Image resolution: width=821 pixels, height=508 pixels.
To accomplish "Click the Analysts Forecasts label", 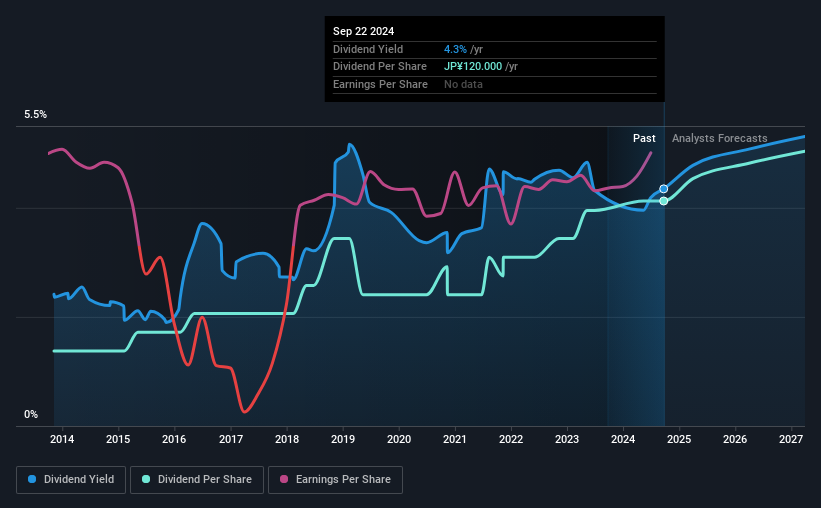I will click(719, 138).
